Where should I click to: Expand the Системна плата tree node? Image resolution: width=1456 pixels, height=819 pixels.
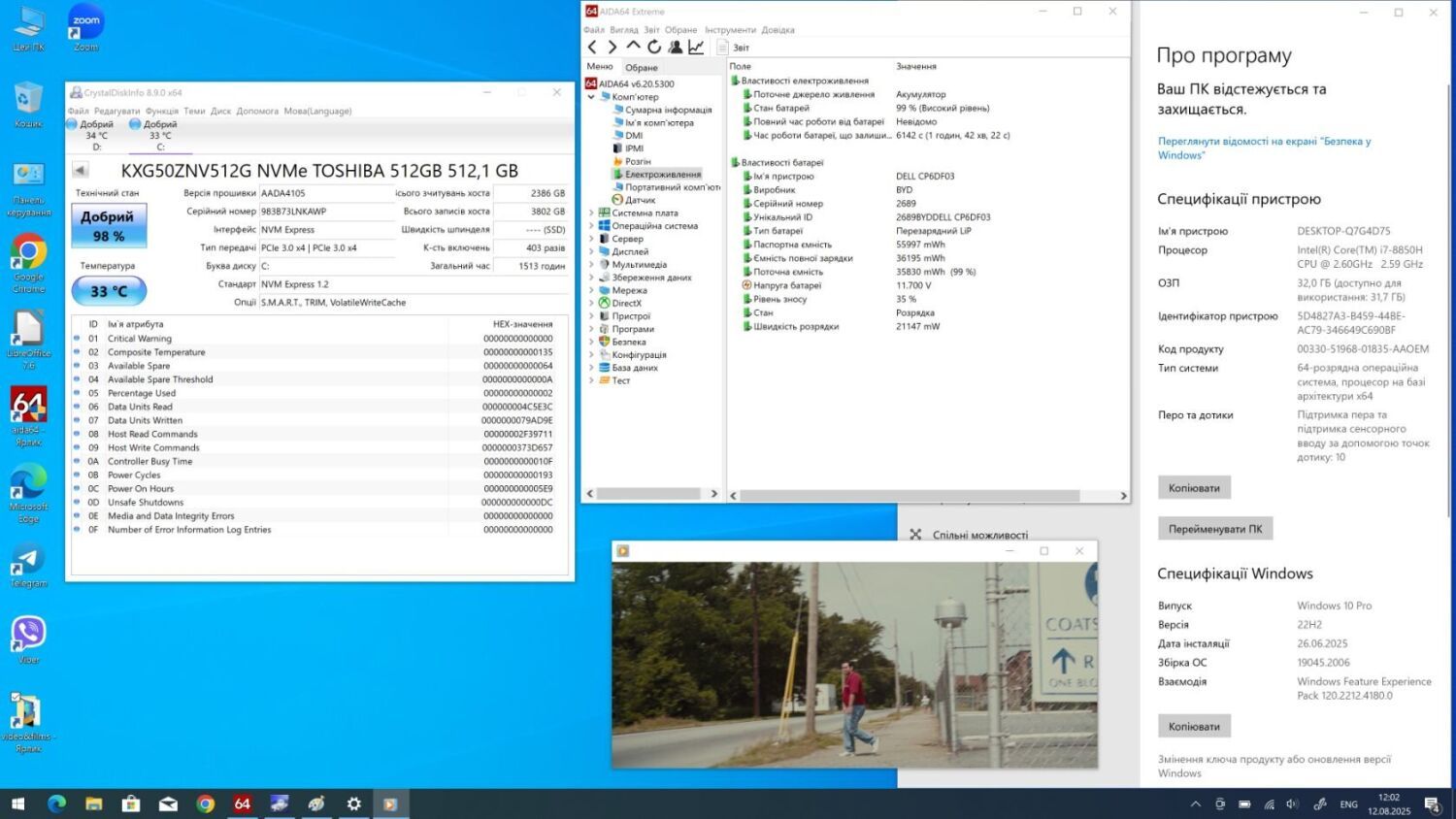[591, 213]
